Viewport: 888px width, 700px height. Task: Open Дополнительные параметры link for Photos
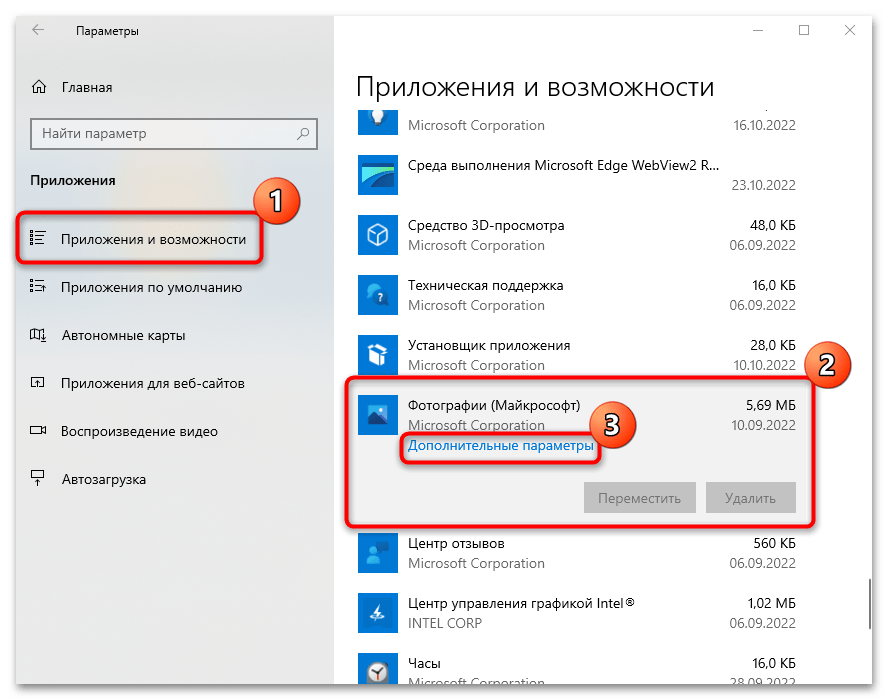click(501, 446)
